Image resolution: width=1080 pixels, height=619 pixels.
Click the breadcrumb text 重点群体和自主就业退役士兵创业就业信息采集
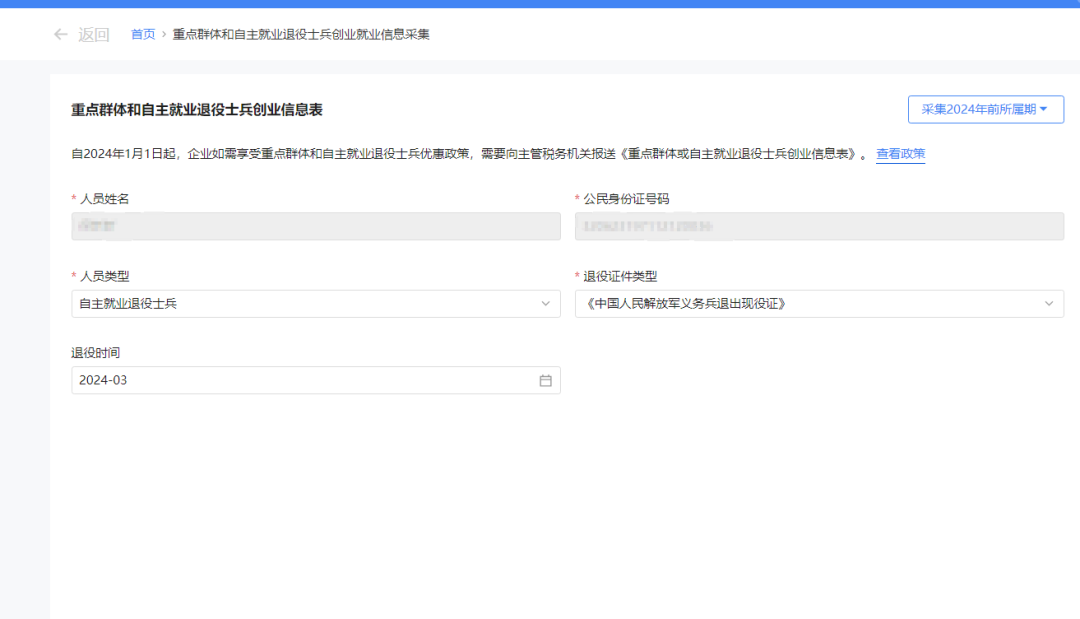point(301,34)
